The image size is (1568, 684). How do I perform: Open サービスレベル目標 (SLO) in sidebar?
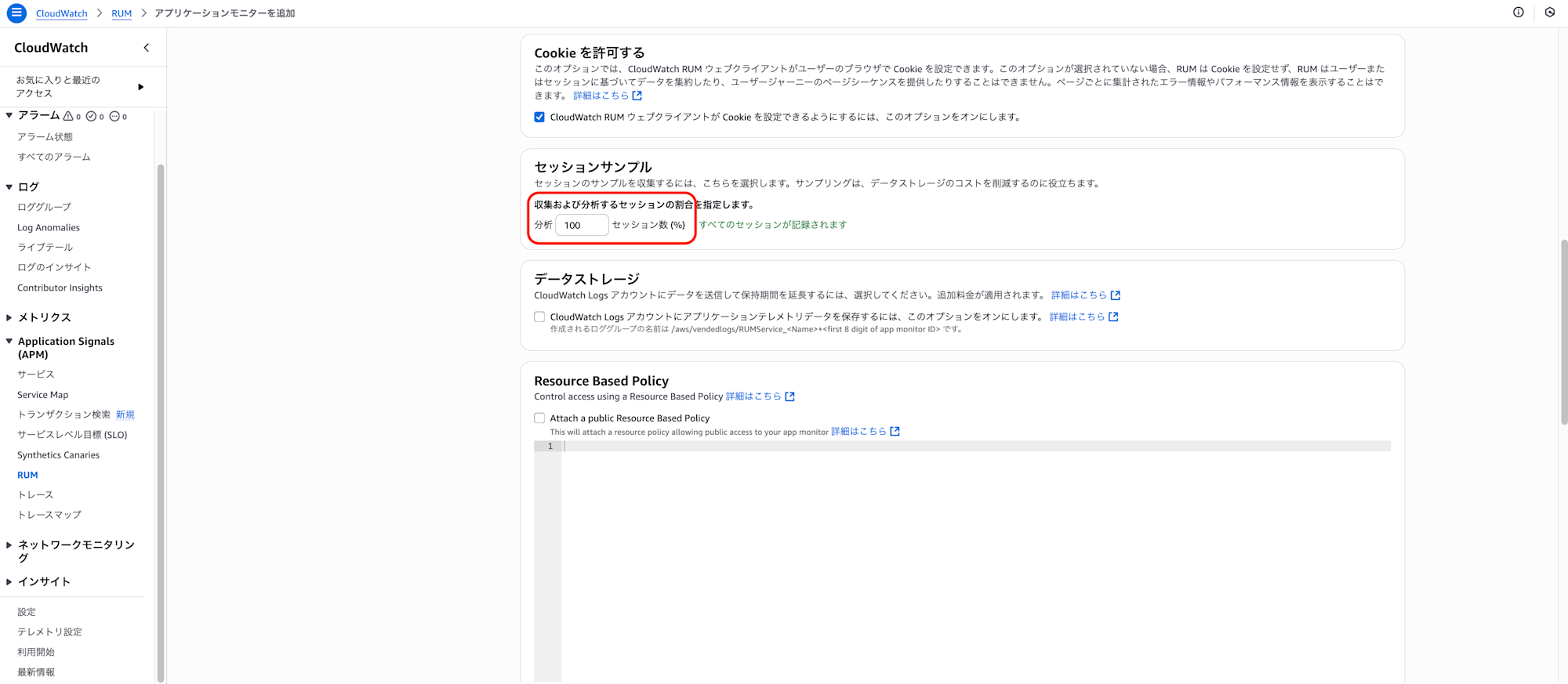[72, 435]
